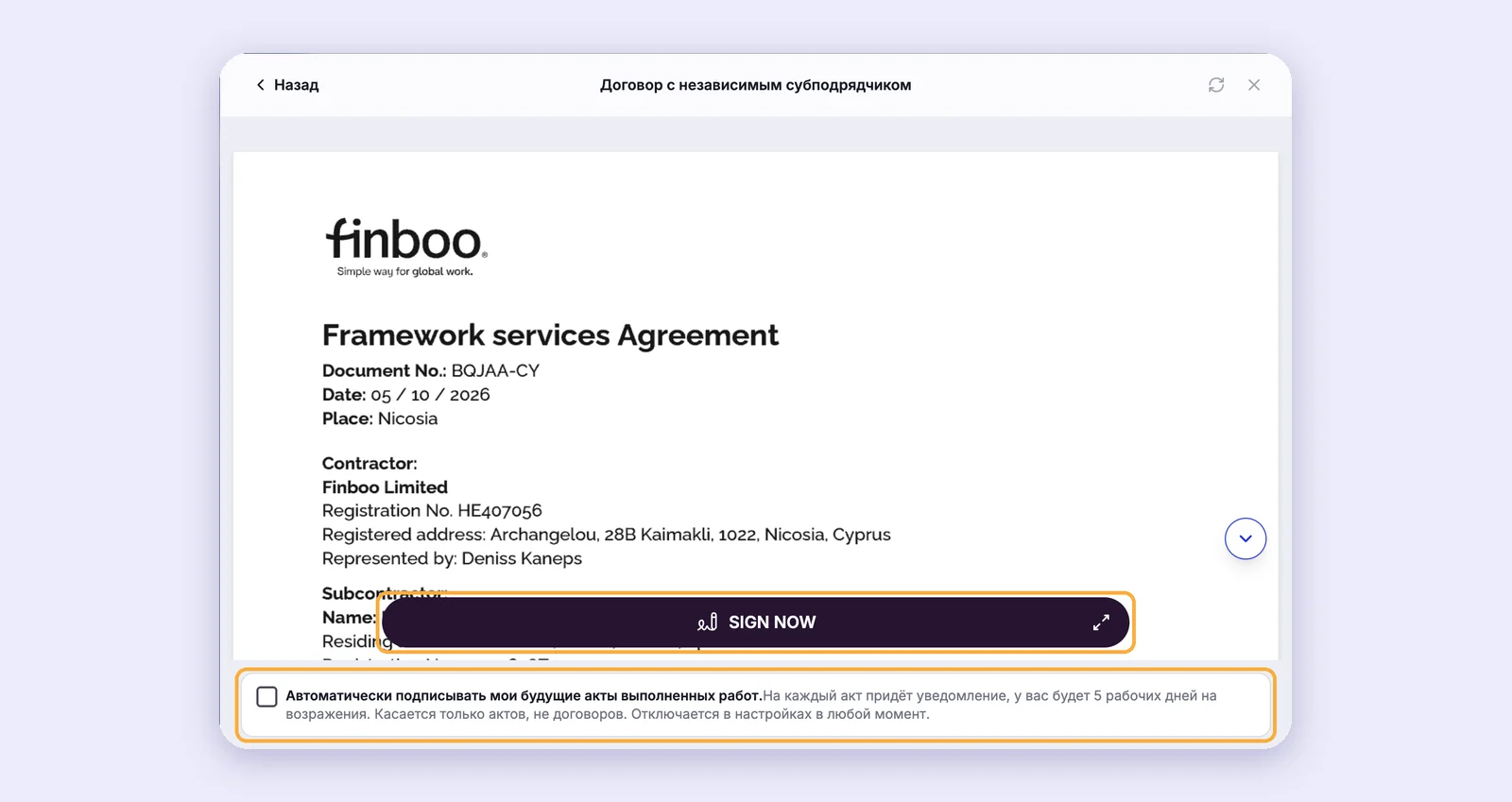This screenshot has width=1512, height=802.
Task: Click the round down-chevron scroll button
Action: [x=1246, y=538]
